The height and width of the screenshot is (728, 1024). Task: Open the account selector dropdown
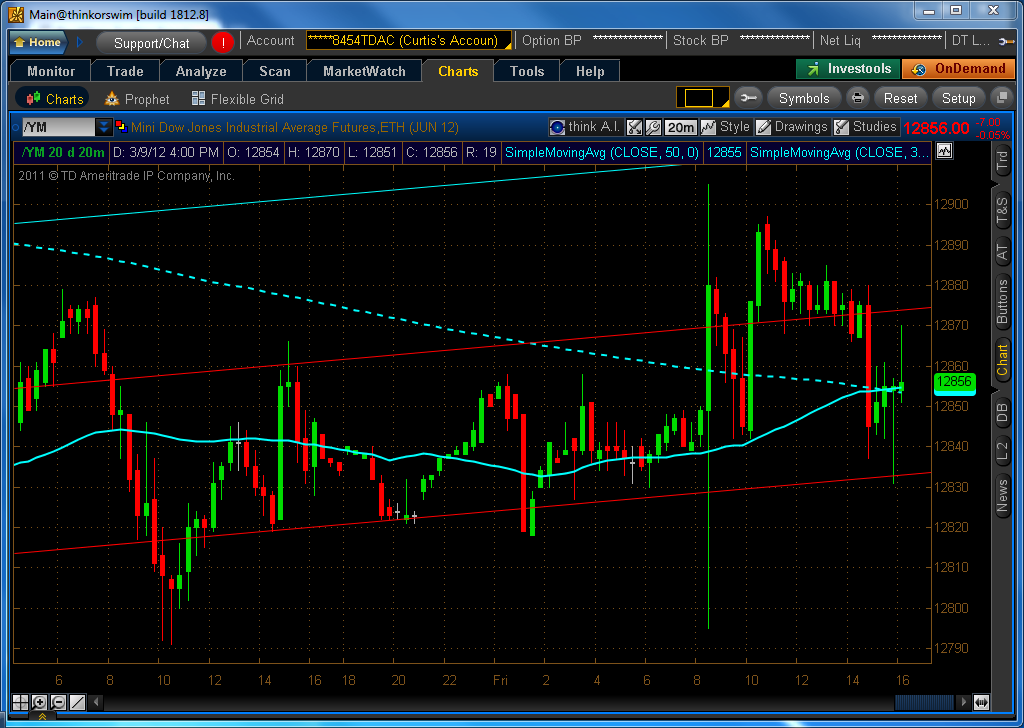(x=409, y=40)
